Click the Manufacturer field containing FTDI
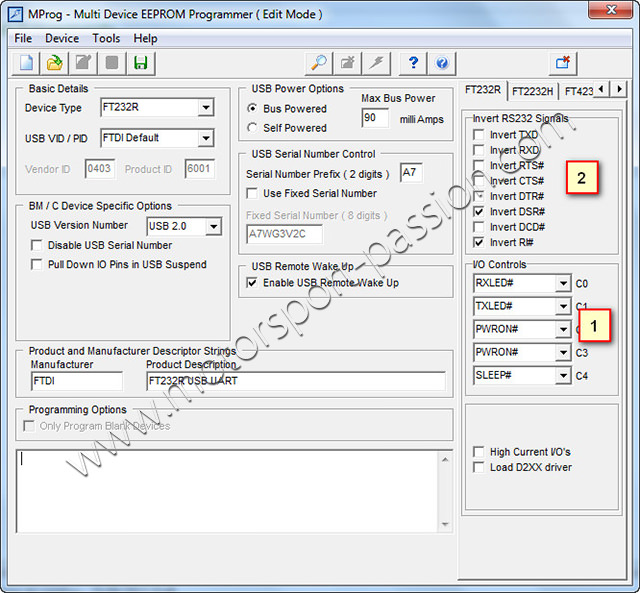The width and height of the screenshot is (640, 593). (x=77, y=381)
